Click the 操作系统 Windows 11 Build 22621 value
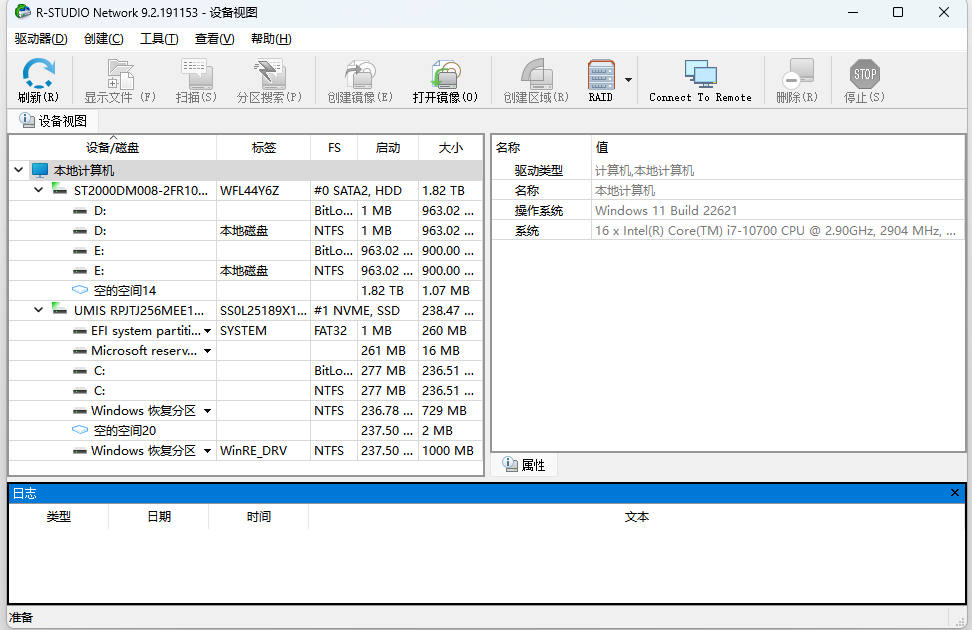This screenshot has width=972, height=630. tap(666, 211)
